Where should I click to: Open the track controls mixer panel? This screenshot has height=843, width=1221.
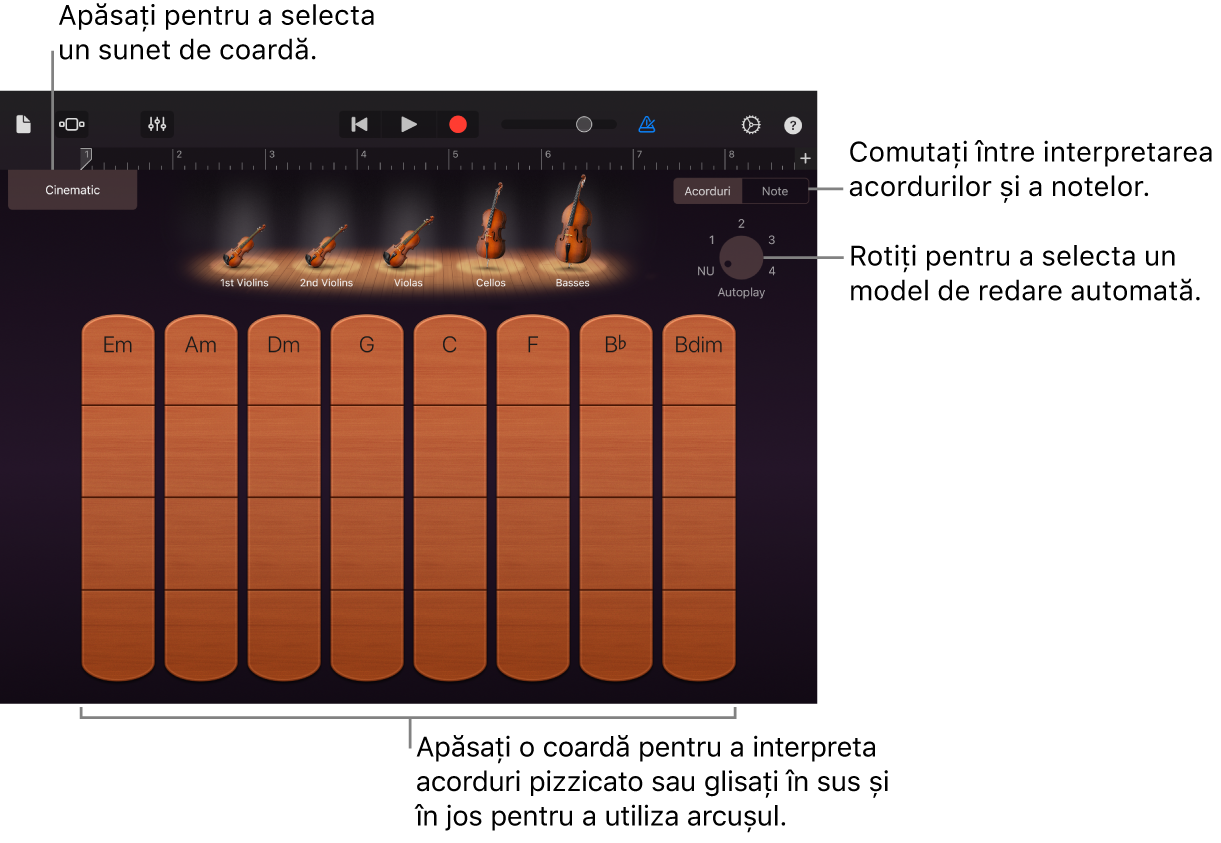point(157,124)
